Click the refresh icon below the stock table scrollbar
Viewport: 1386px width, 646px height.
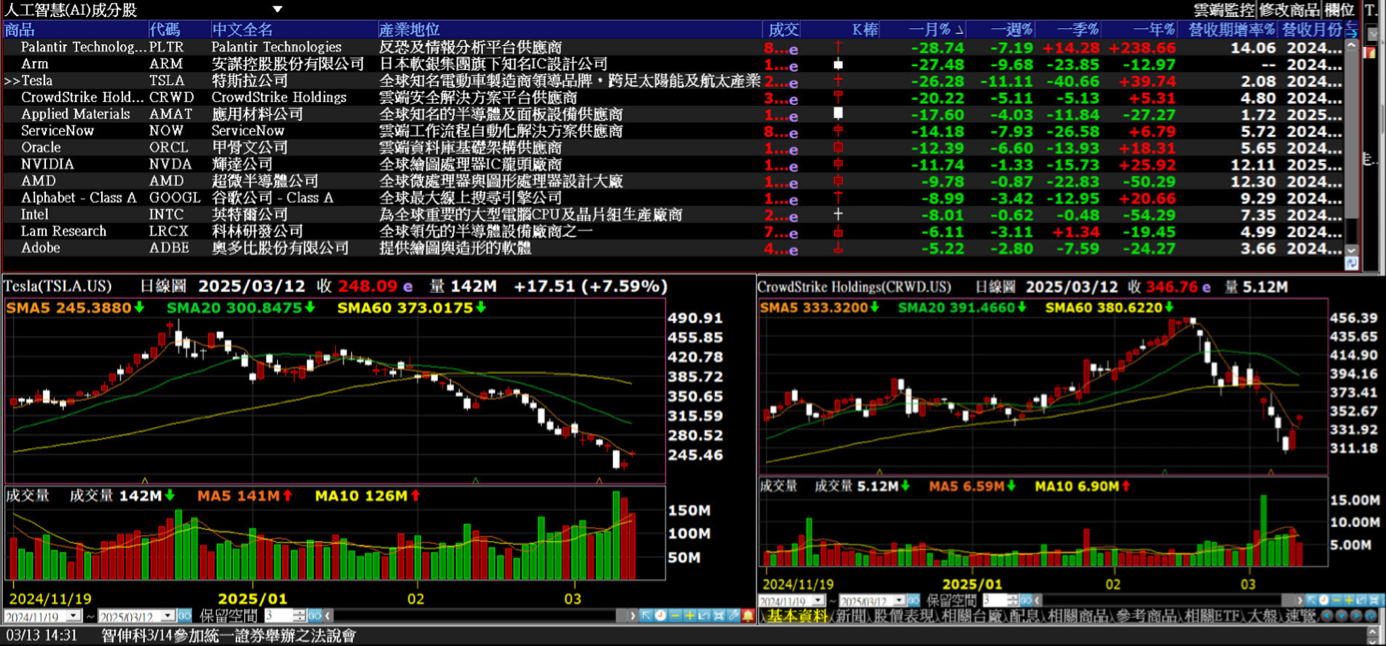click(x=1352, y=263)
